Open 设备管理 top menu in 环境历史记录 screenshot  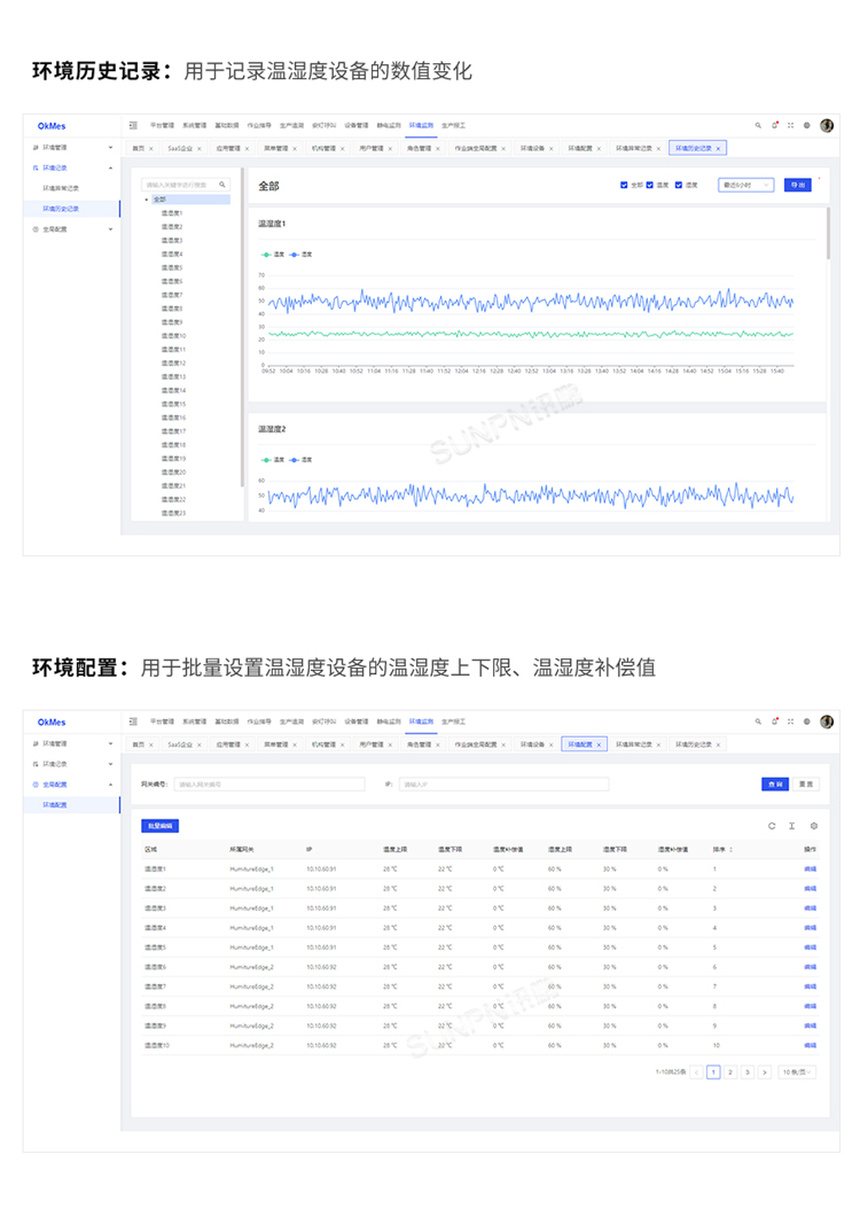[x=356, y=126]
